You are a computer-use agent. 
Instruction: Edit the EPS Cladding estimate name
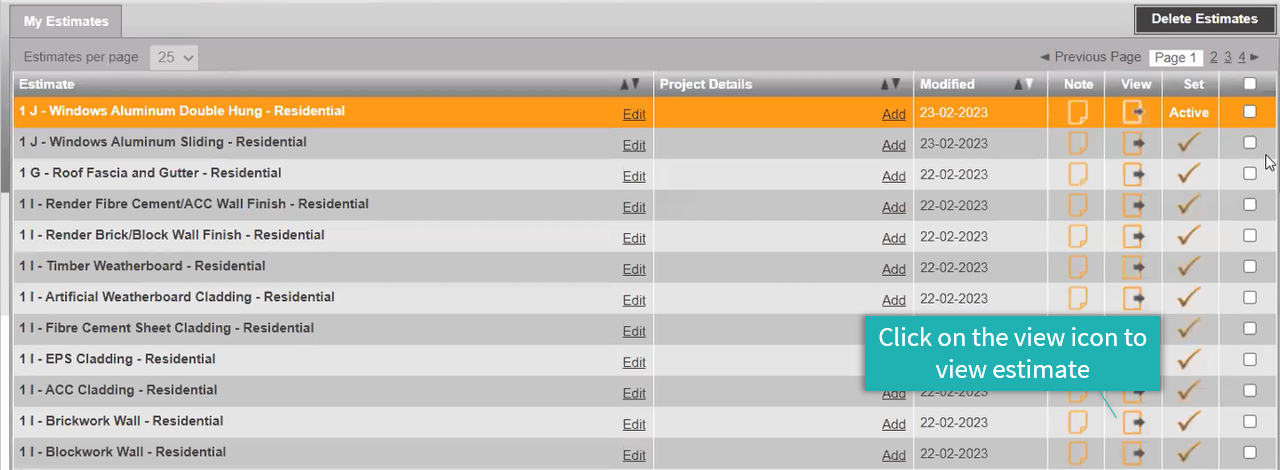634,363
